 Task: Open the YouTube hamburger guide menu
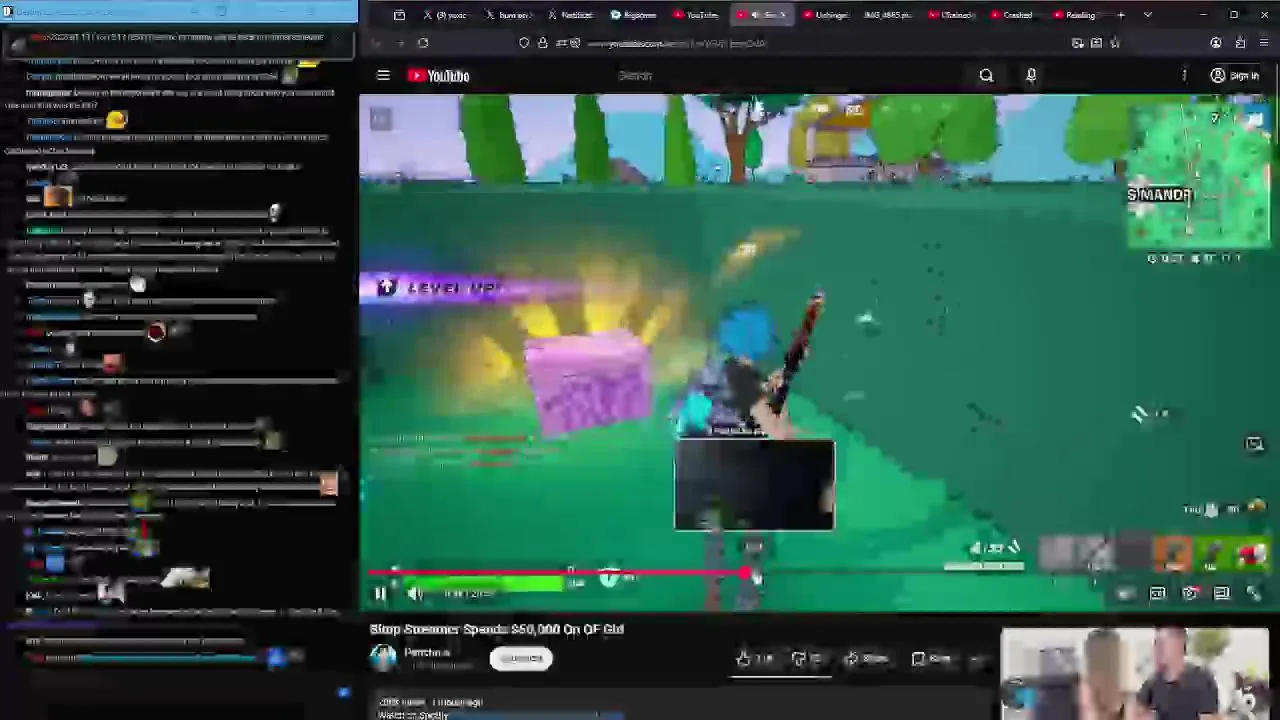383,76
